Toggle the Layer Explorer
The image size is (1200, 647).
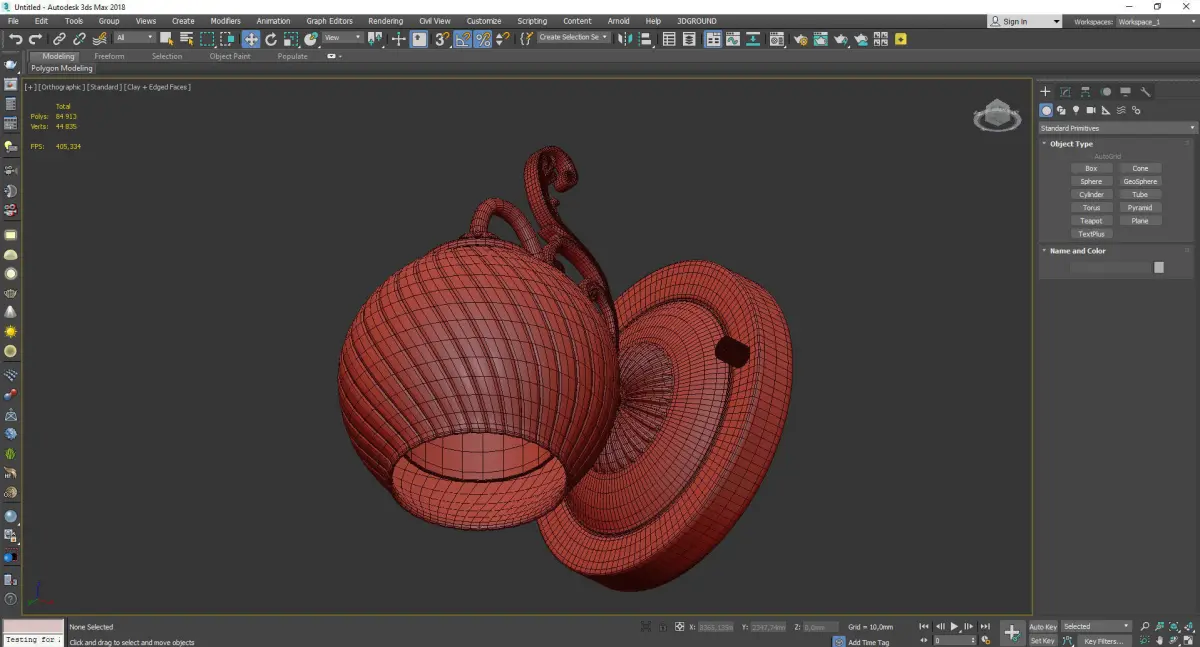coord(689,39)
